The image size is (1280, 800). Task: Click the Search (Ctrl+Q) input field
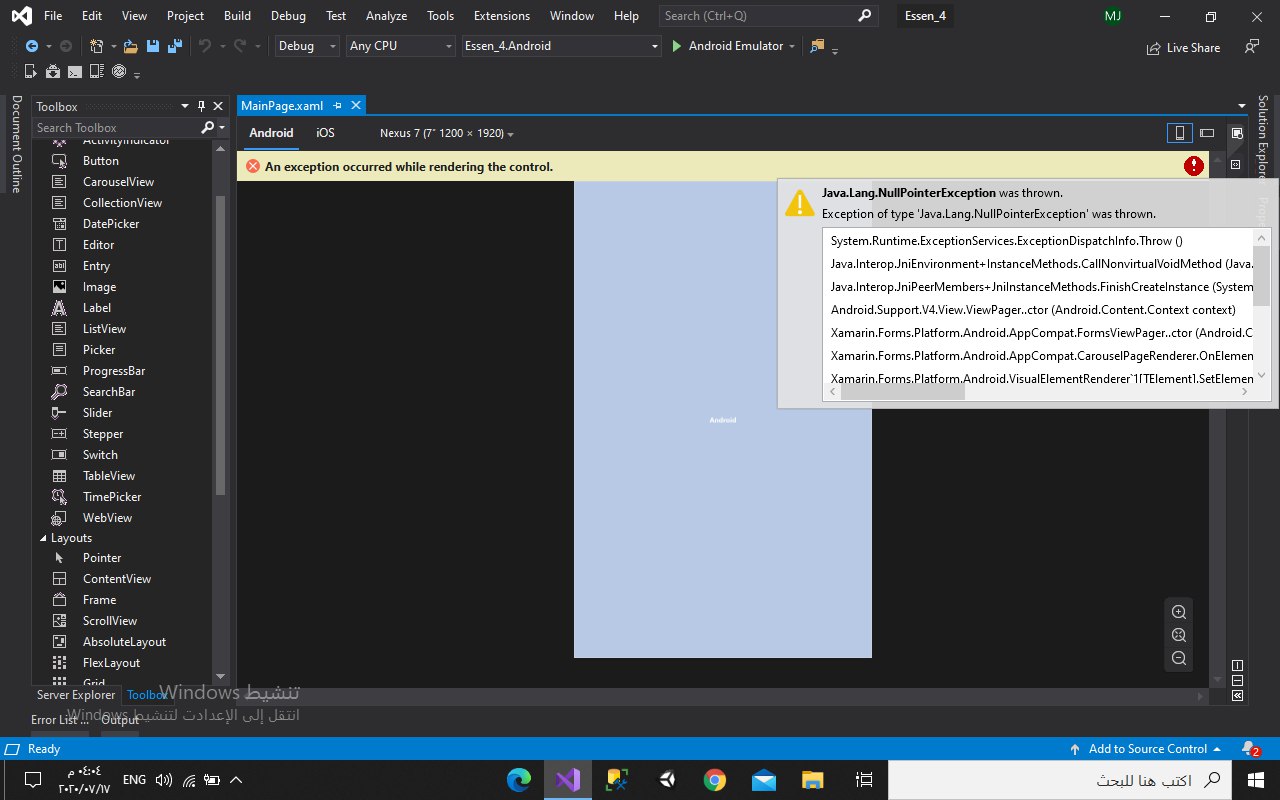768,16
